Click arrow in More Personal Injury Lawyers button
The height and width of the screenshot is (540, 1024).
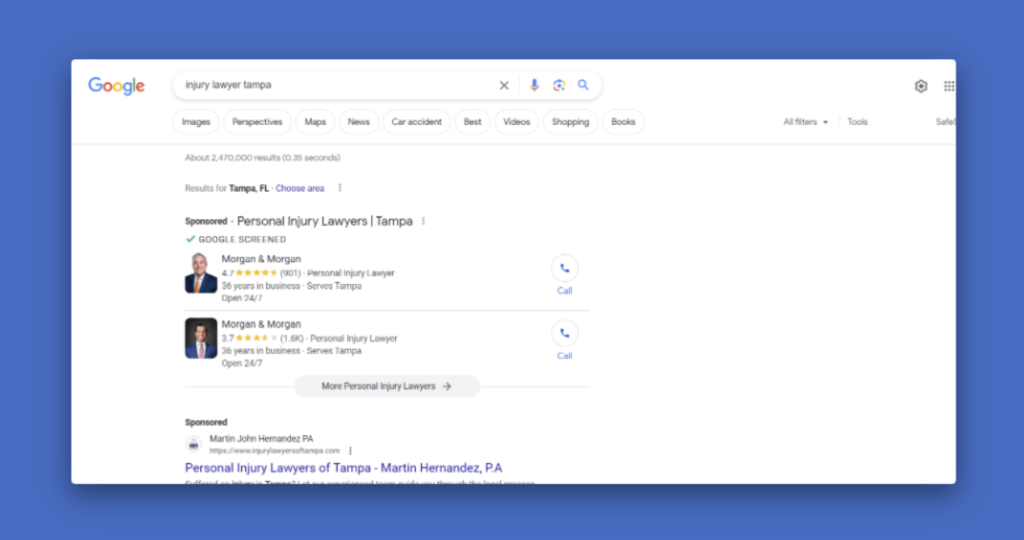coord(447,387)
